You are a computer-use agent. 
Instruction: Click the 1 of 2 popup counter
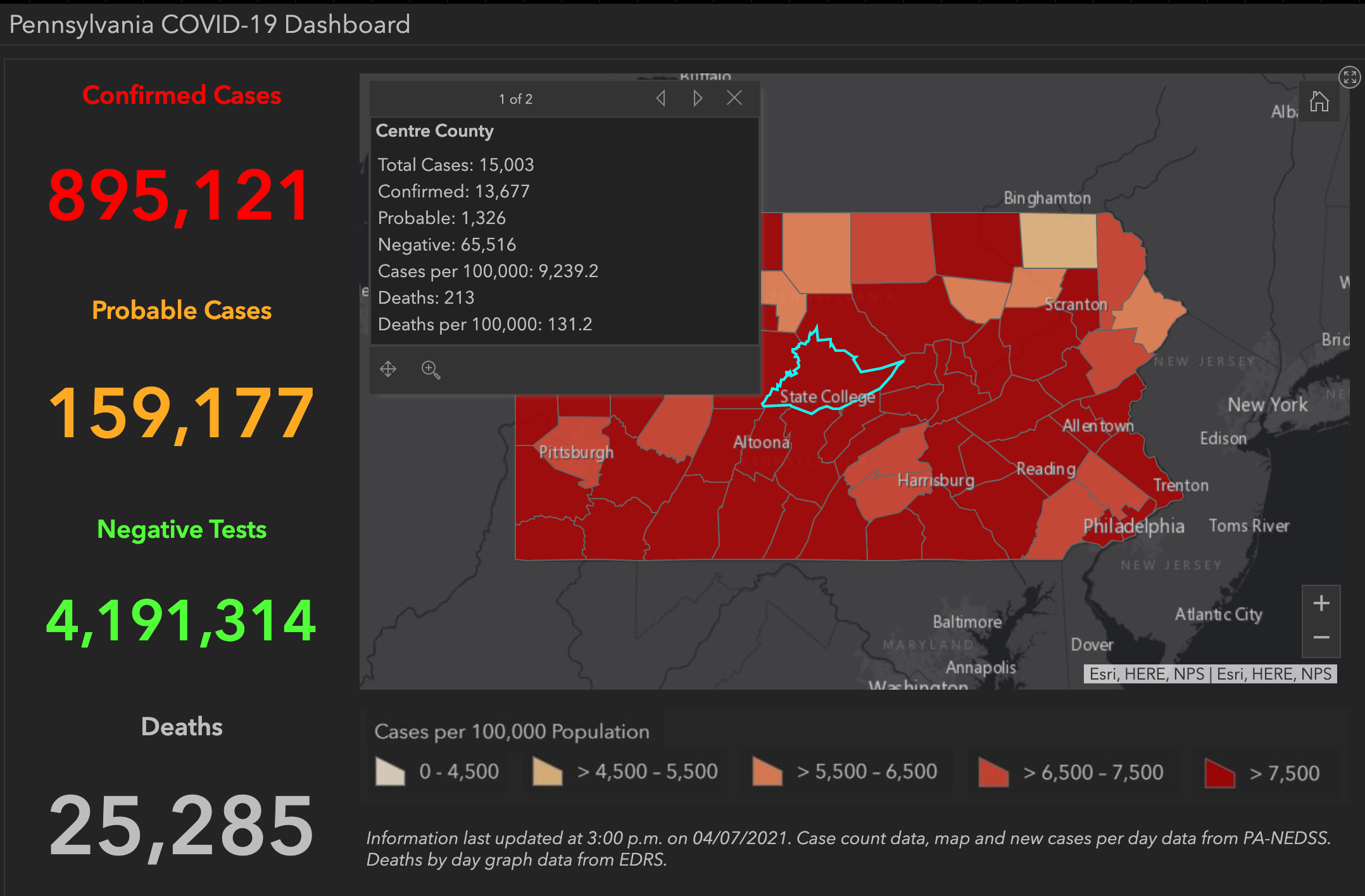coord(515,99)
